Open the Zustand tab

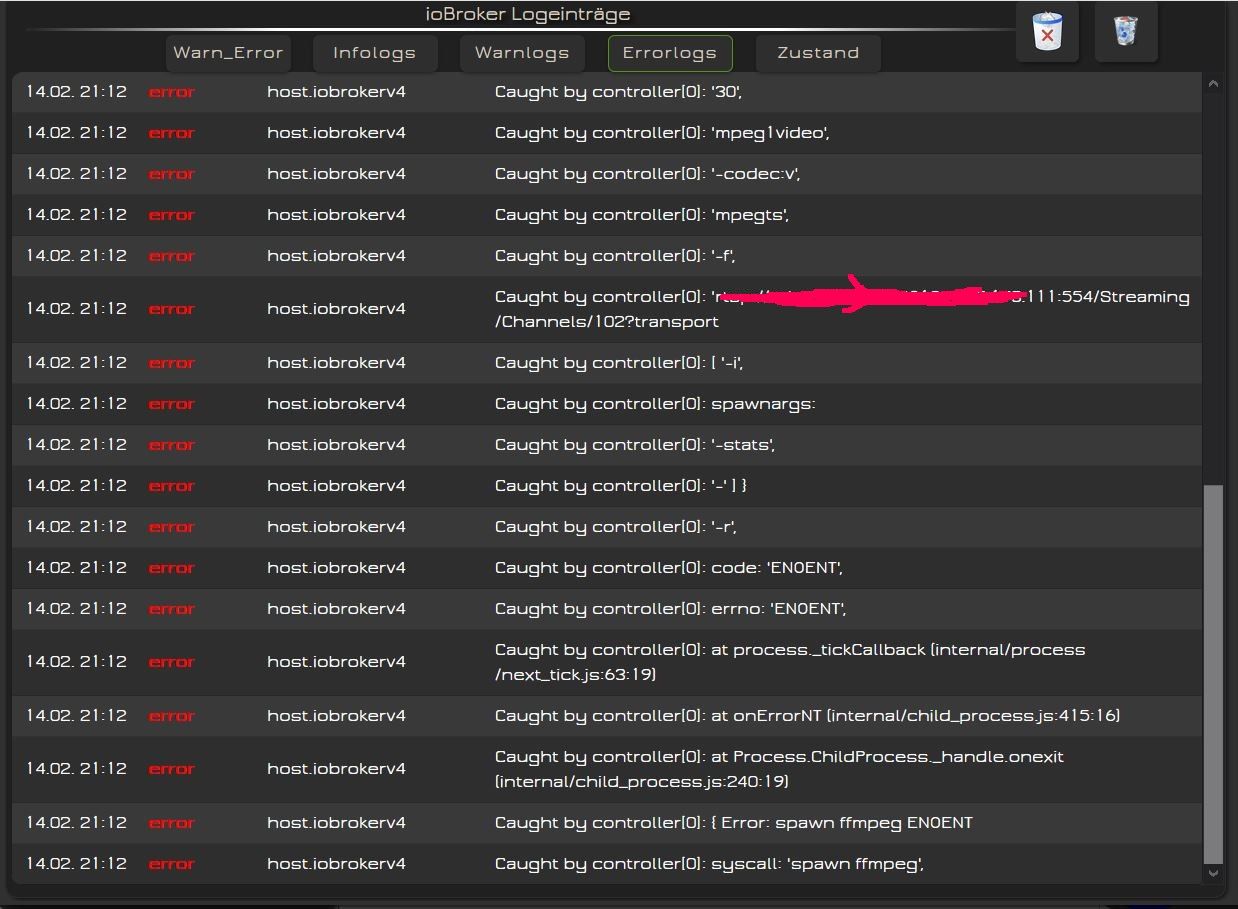(x=818, y=53)
